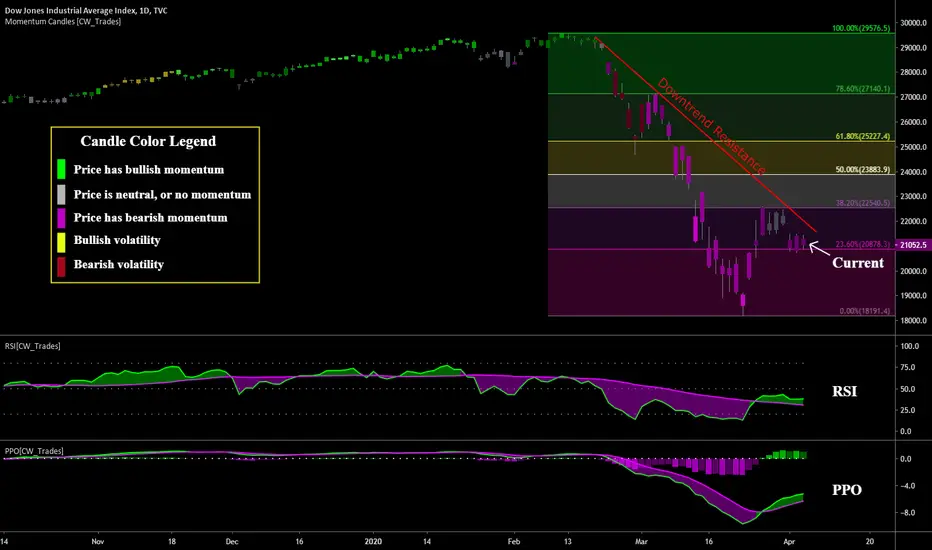Click the red bearish volatility legend swatch
The height and width of the screenshot is (550, 932).
(x=61, y=267)
